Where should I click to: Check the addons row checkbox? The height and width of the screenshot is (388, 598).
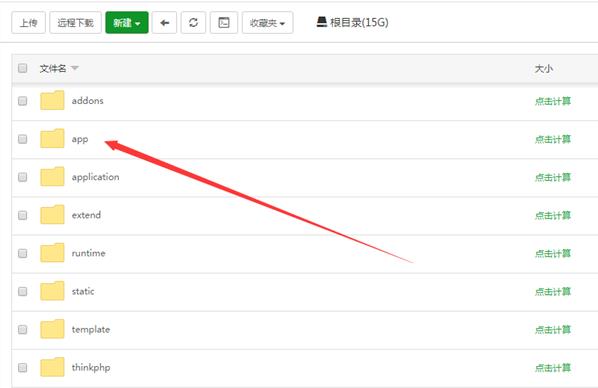coord(23,101)
